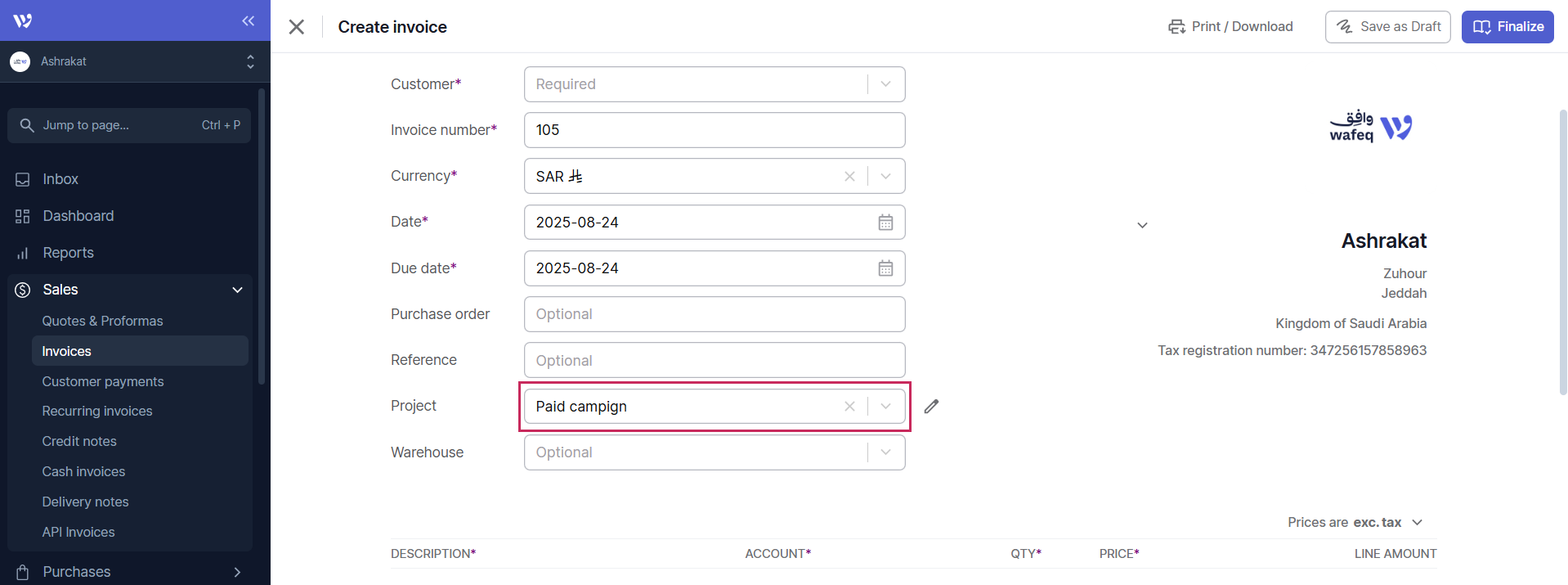Viewport: 1568px width, 585px height.
Task: Collapse the Sales section chevron
Action: tap(237, 290)
